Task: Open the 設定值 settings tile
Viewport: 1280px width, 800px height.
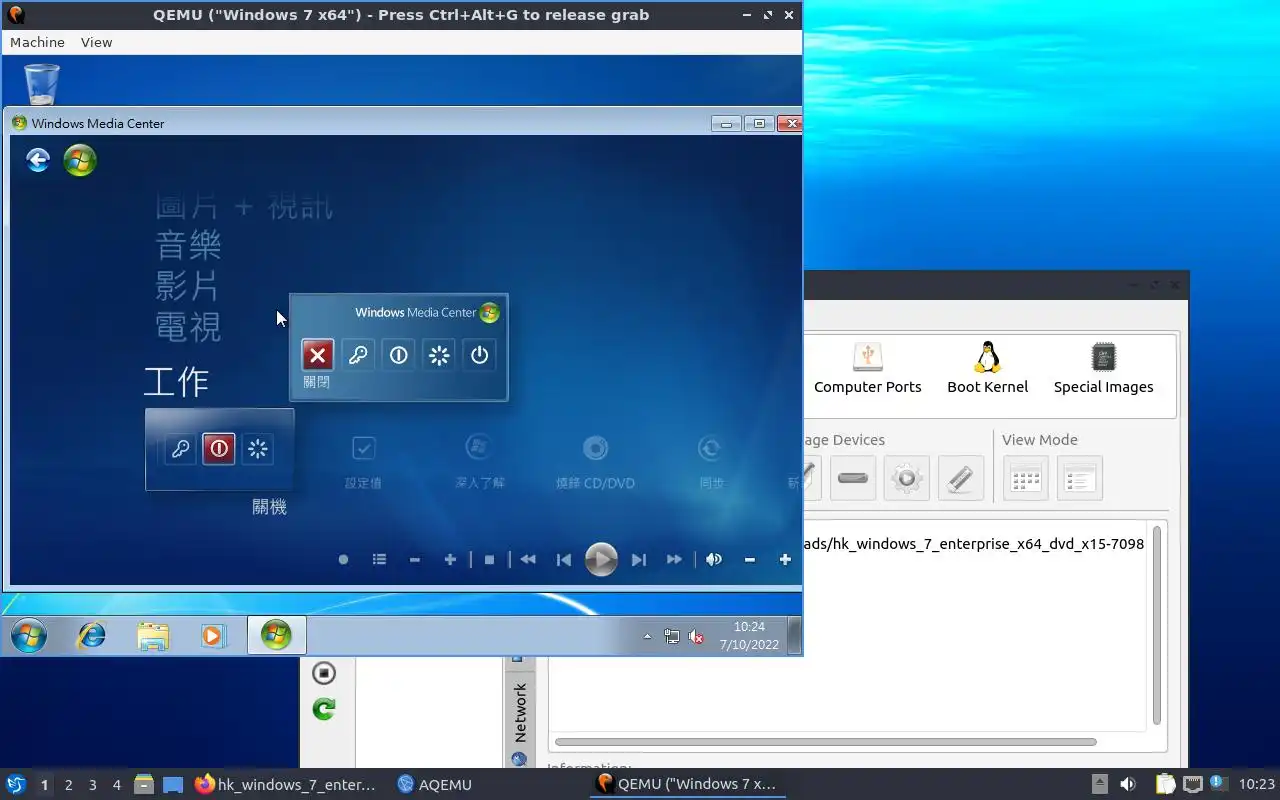Action: (363, 460)
